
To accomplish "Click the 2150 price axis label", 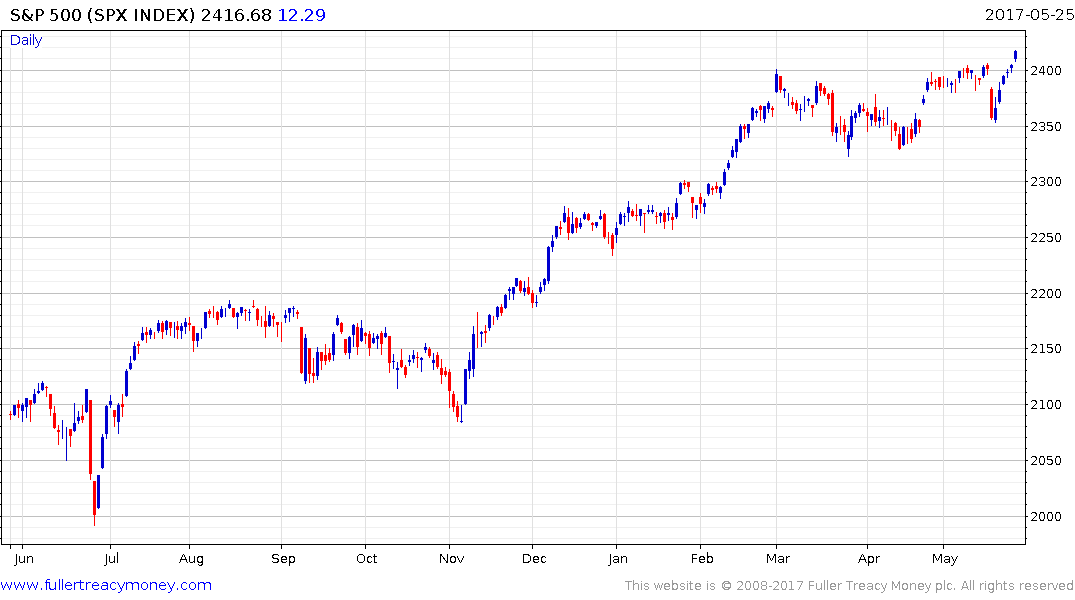I will (x=1046, y=349).
